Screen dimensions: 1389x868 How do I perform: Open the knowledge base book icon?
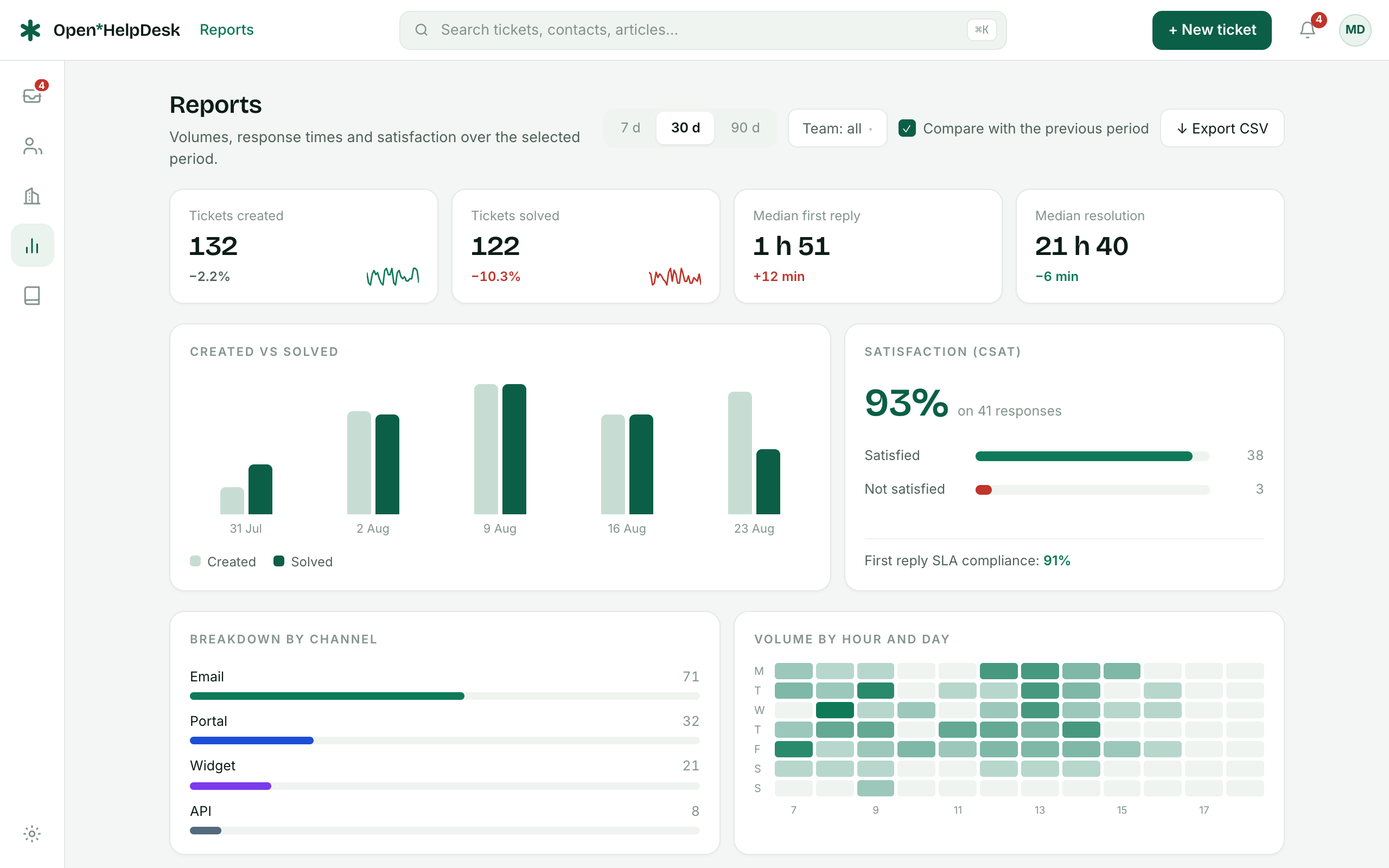(x=32, y=296)
